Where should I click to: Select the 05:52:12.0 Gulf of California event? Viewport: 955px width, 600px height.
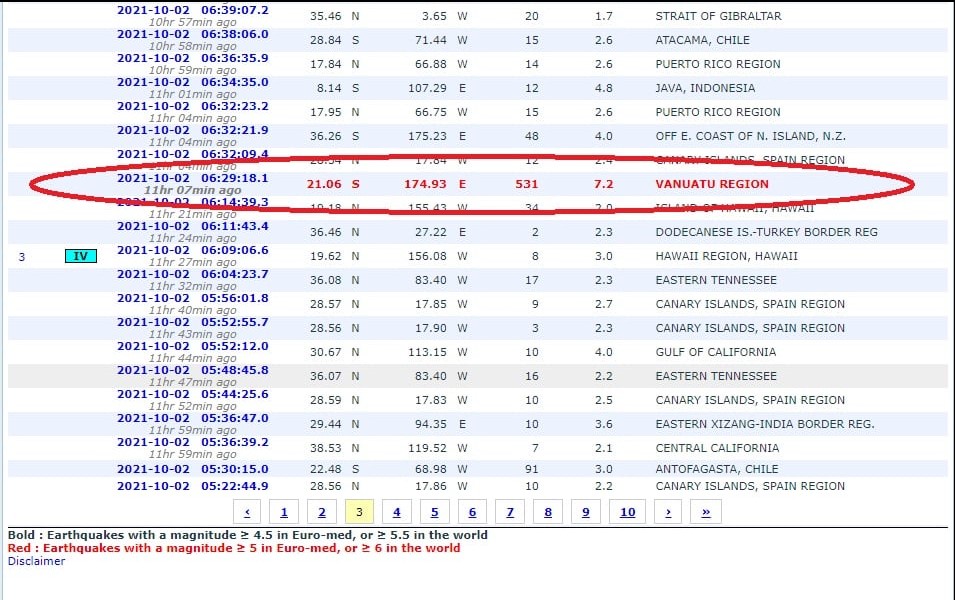192,346
